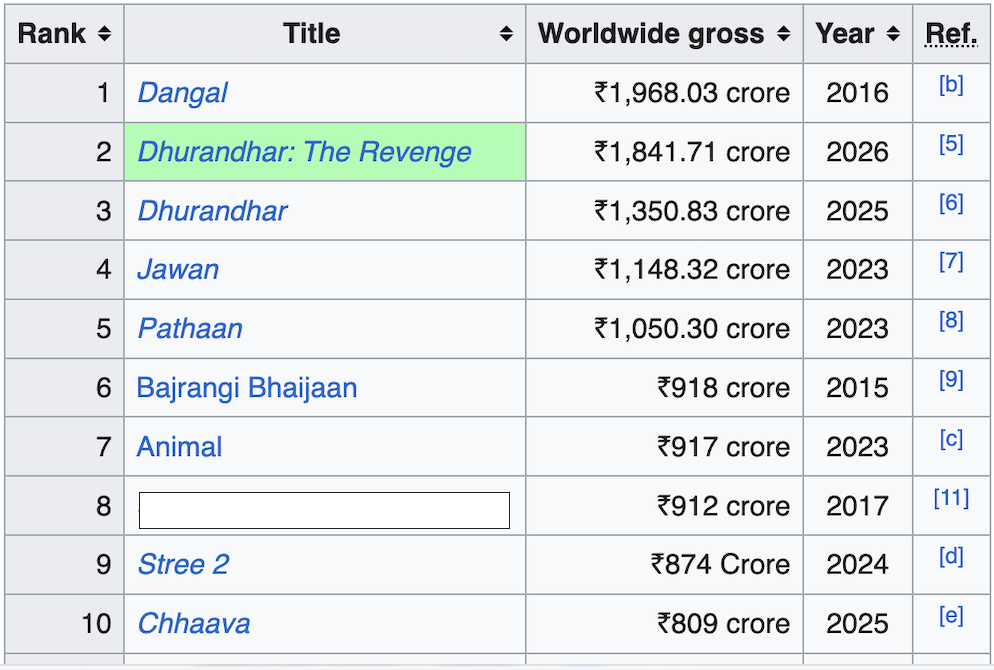Image resolution: width=994 pixels, height=670 pixels.
Task: Go to the Pathaan article
Action: pos(190,329)
